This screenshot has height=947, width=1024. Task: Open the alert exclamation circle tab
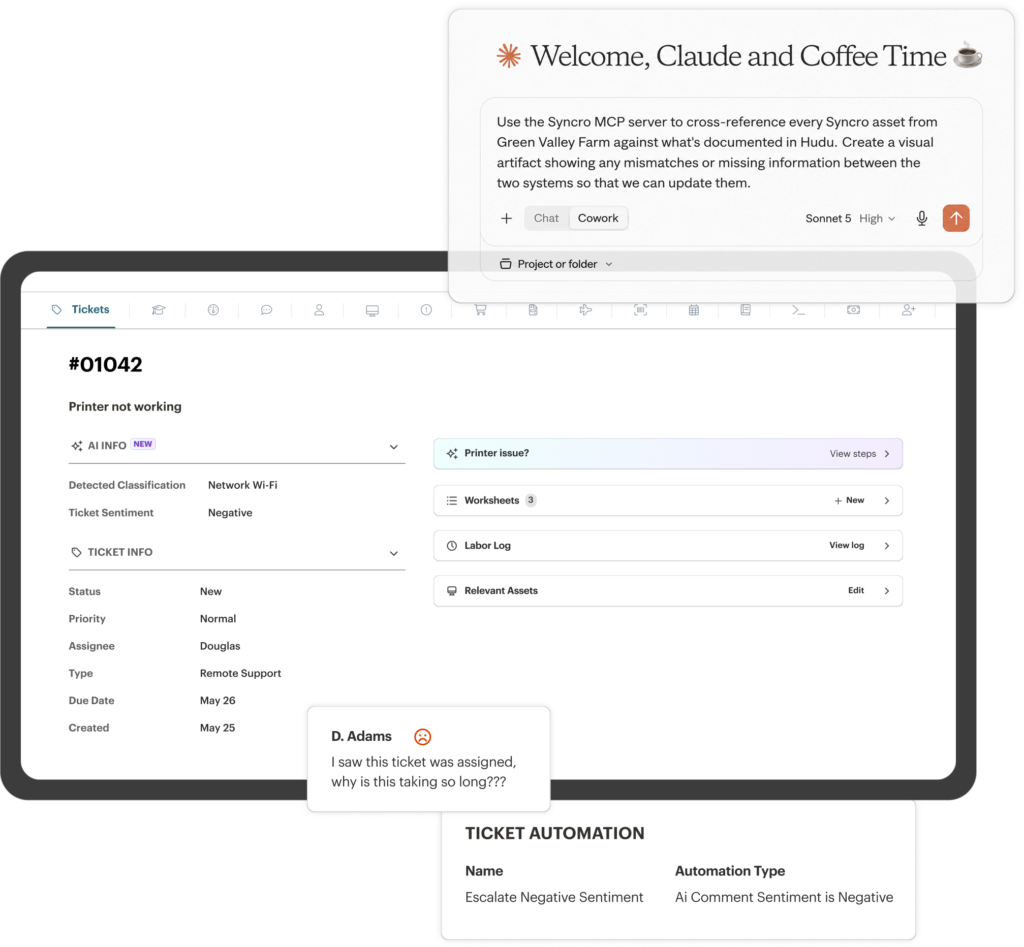(426, 310)
